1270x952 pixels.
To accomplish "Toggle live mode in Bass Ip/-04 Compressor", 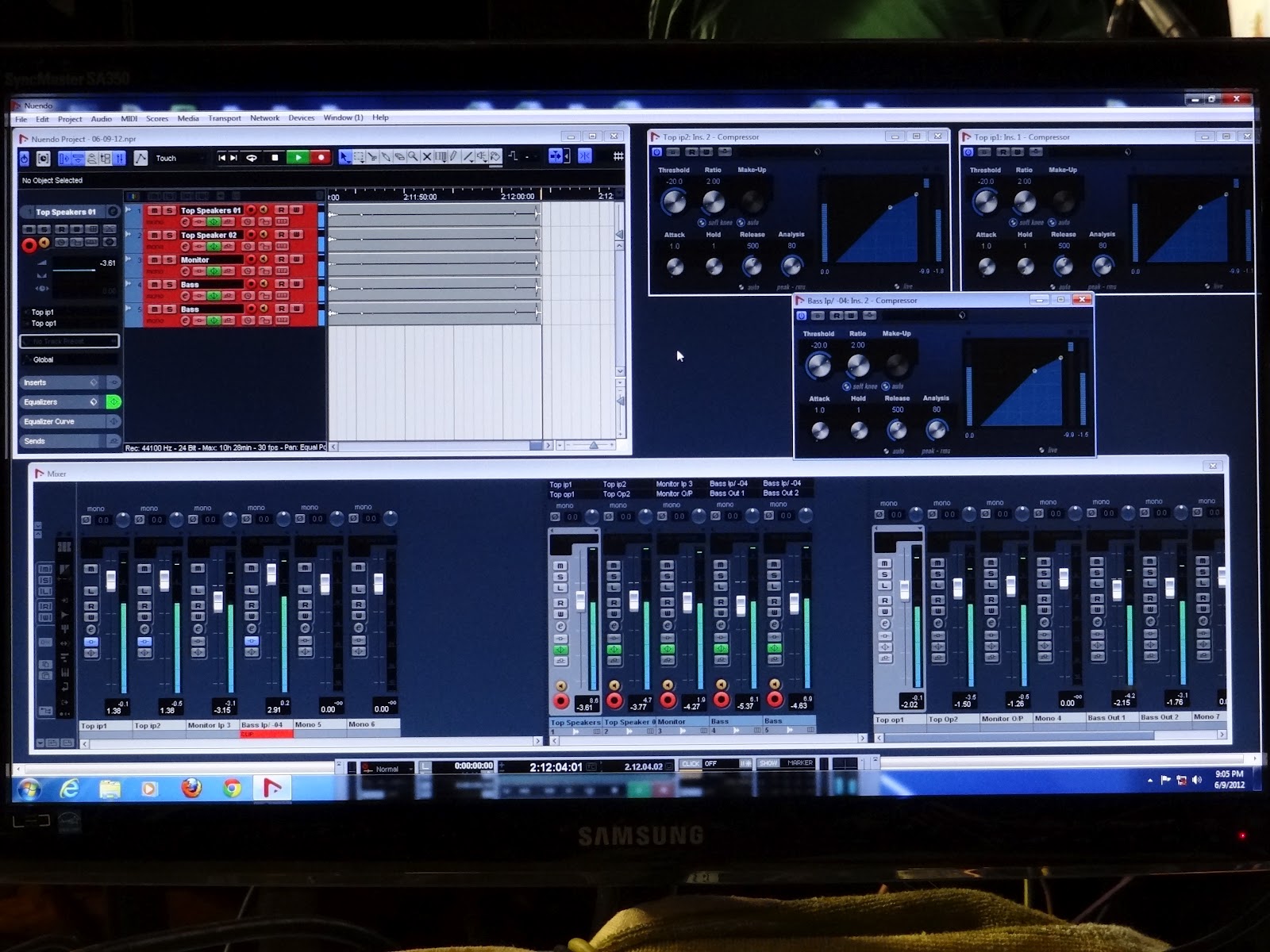I will pos(1041,450).
